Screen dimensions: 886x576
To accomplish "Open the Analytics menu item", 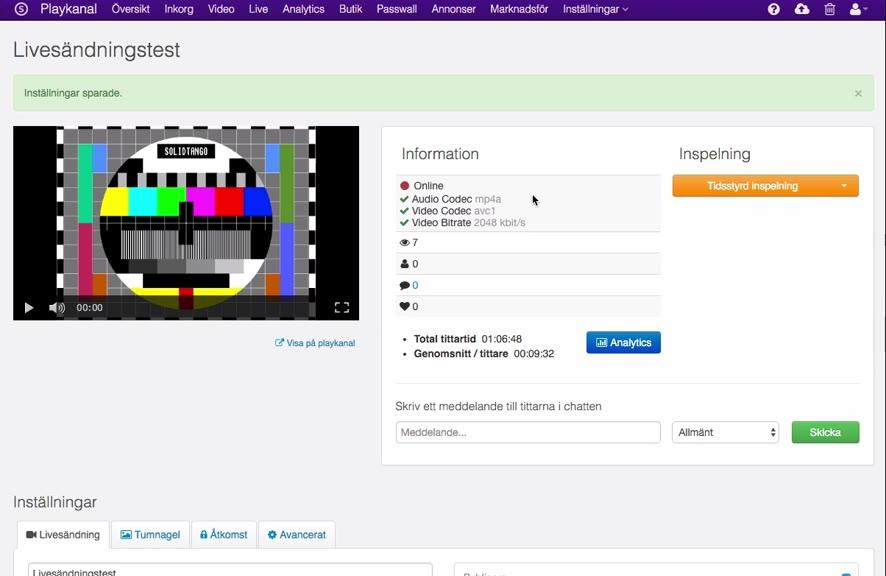I will pos(303,9).
